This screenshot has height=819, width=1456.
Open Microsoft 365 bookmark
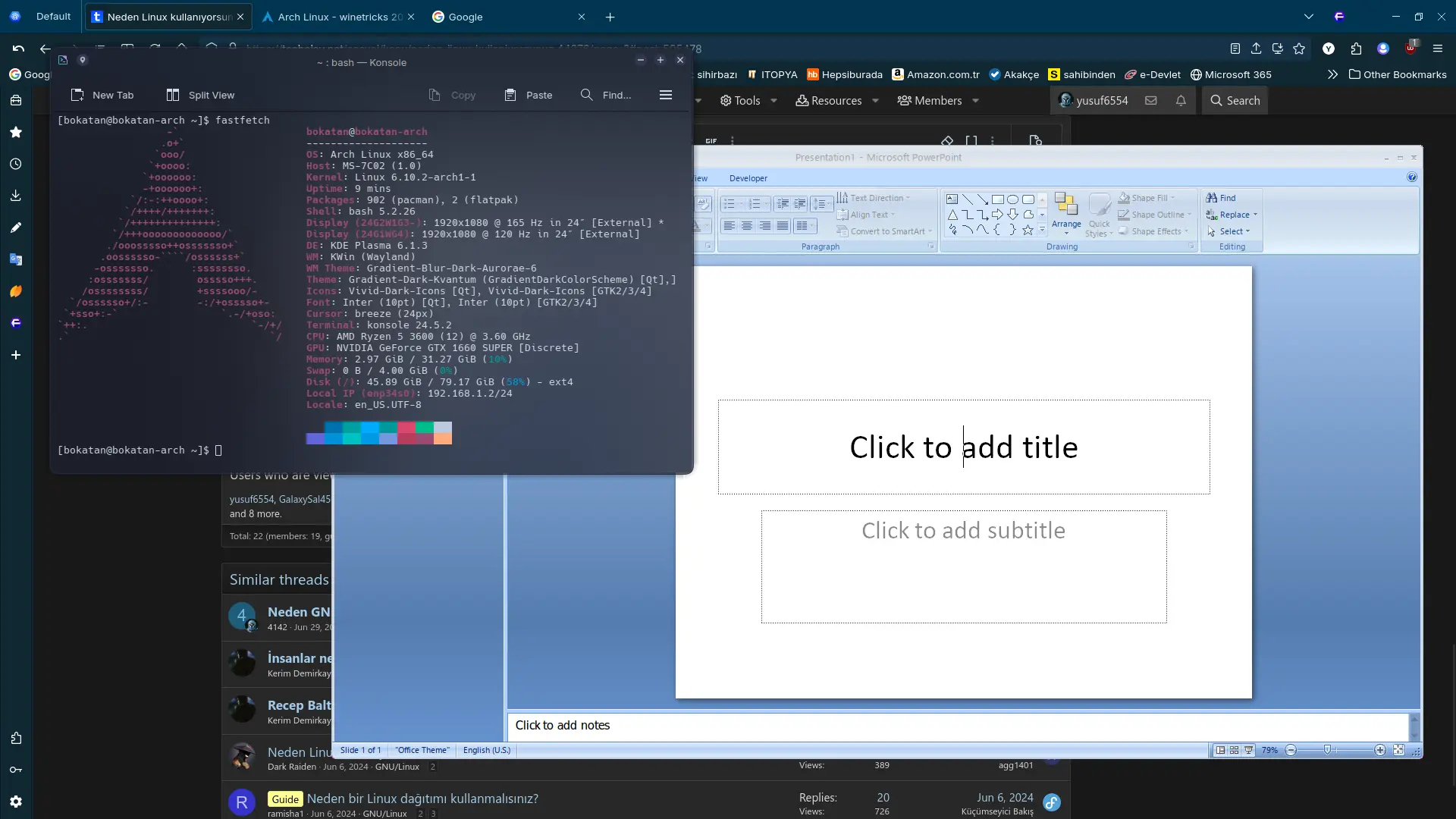coord(1231,74)
